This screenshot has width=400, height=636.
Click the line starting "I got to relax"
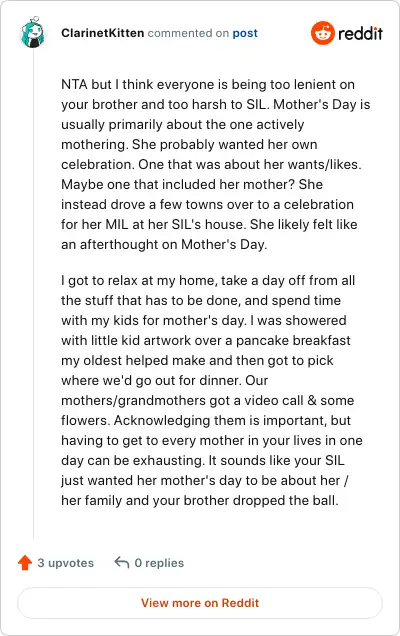(208, 280)
